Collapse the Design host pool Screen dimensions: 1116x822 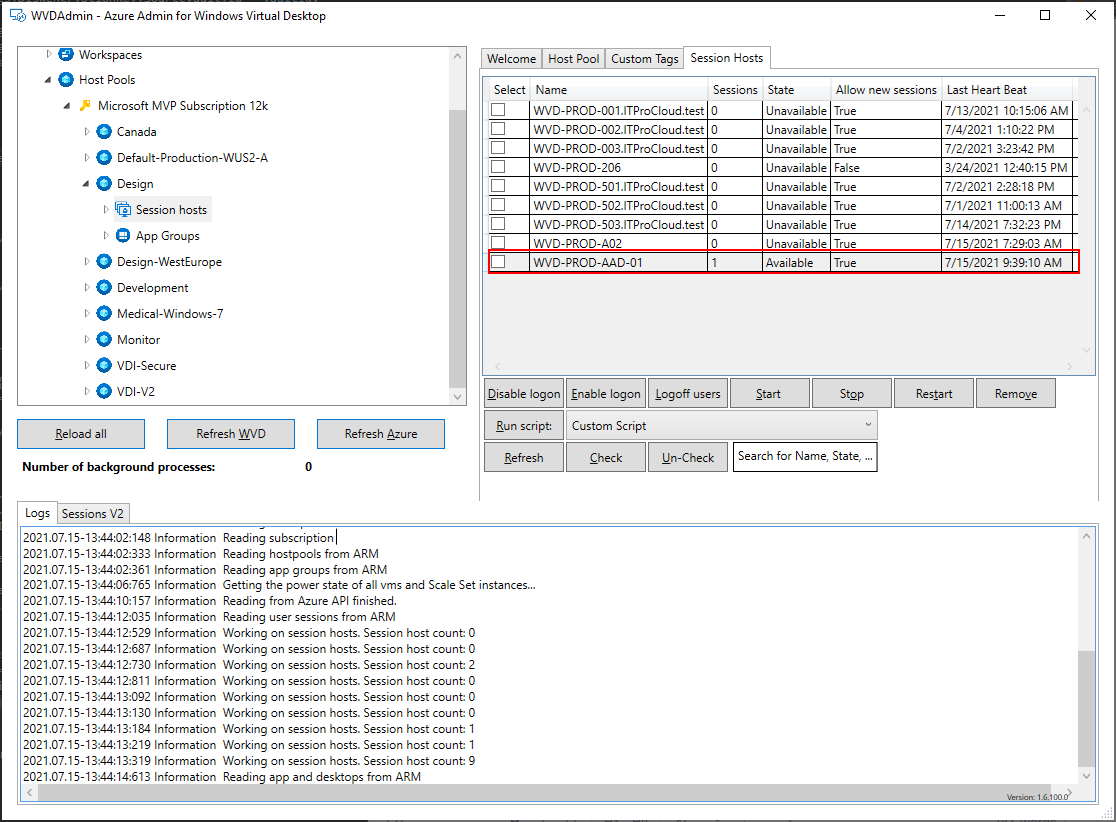(86, 184)
